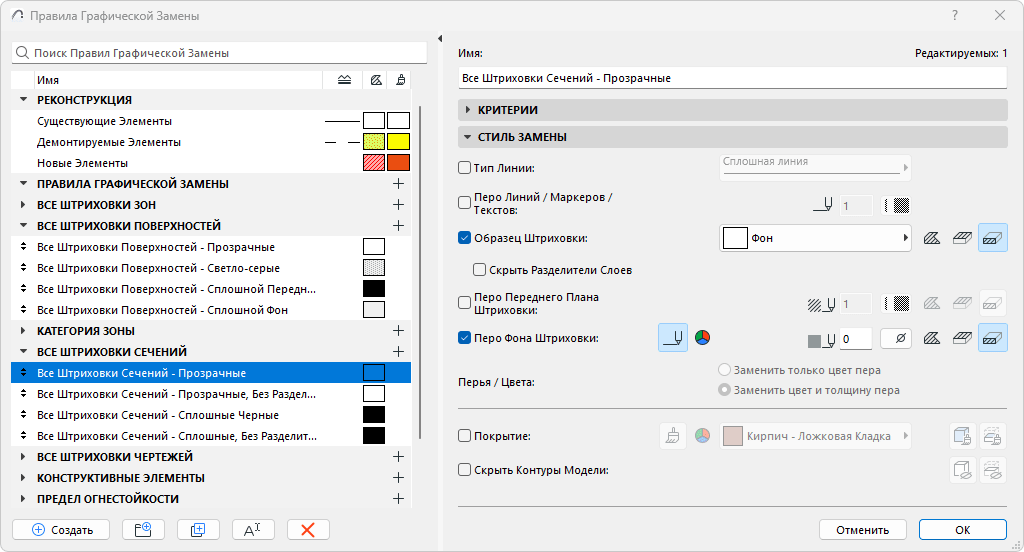1024x552 pixels.
Task: Open the Фон hatch pattern dropdown
Action: [x=815, y=238]
